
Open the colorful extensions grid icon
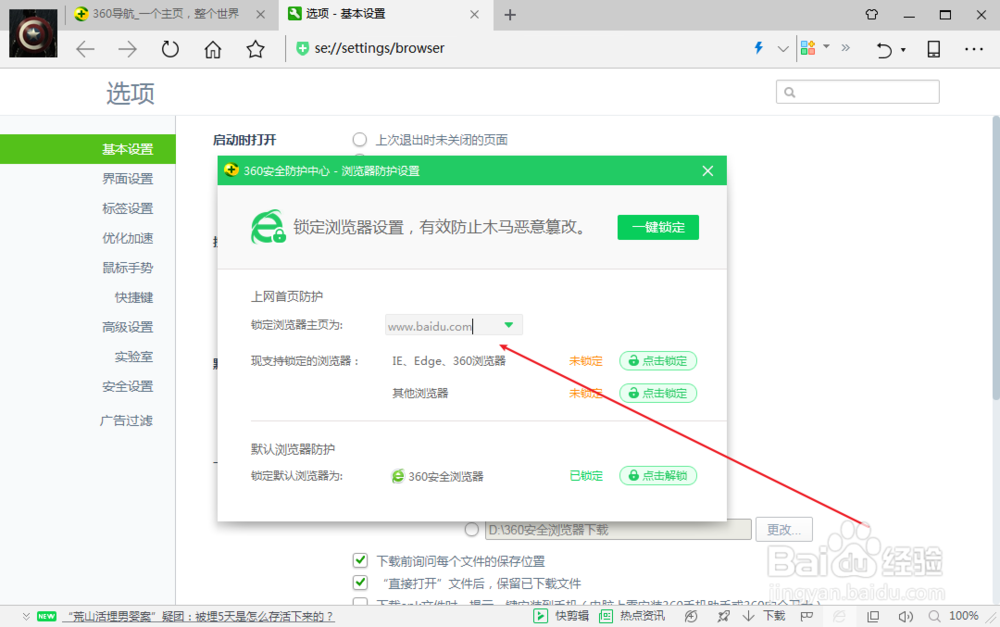[x=808, y=48]
